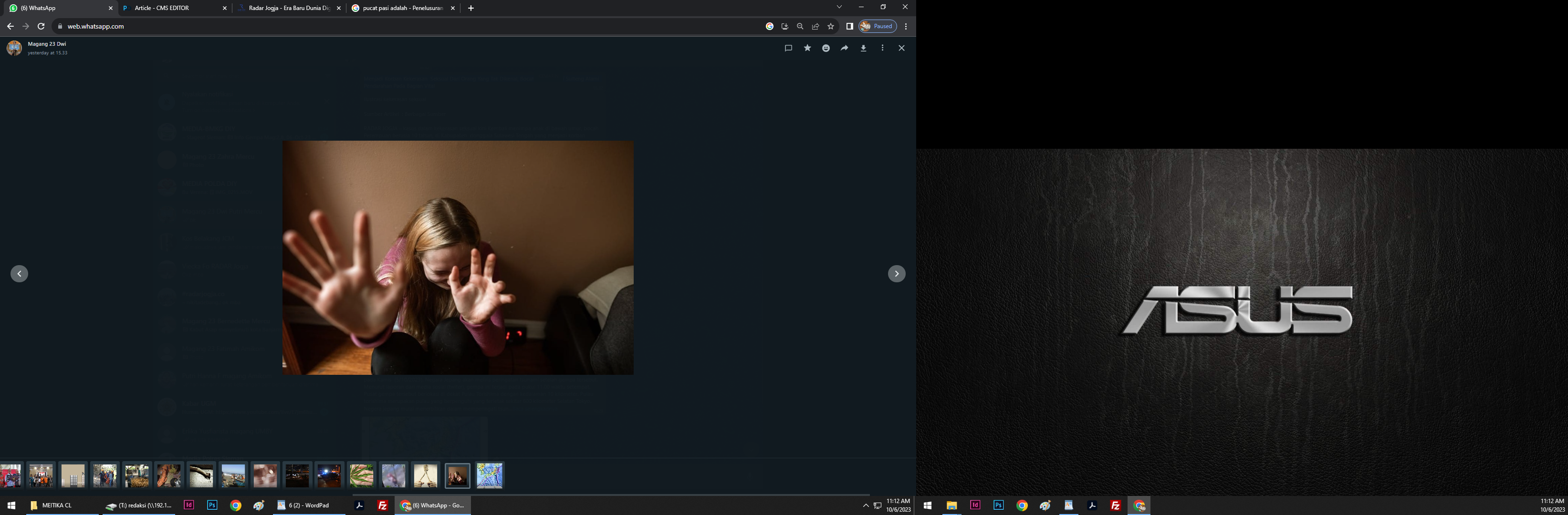Open the Paused profile button
1568x515 pixels.
877,26
